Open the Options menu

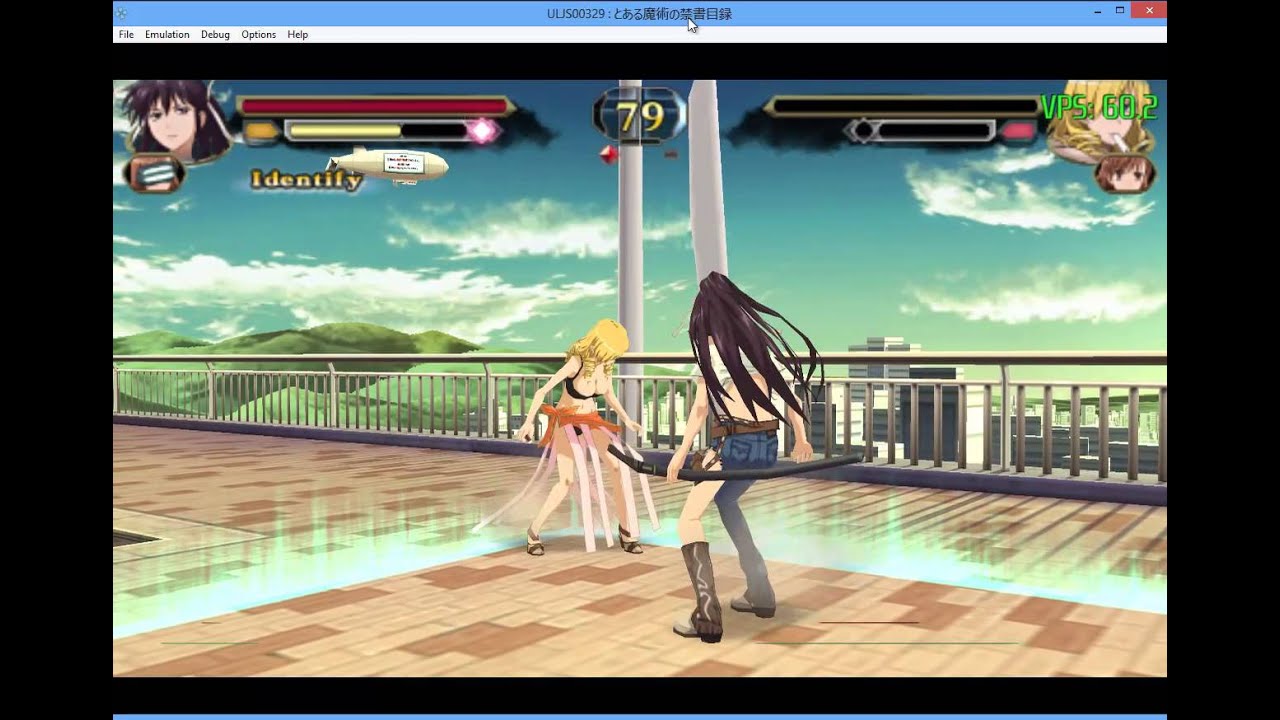258,34
